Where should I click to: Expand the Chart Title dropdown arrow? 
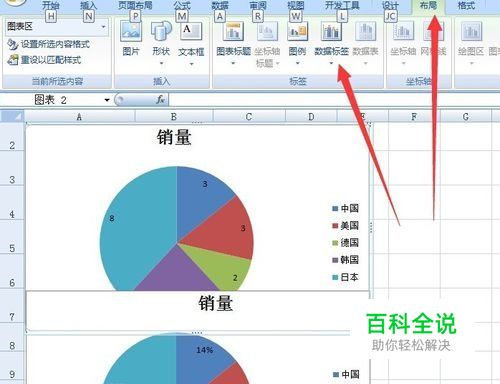[233, 63]
